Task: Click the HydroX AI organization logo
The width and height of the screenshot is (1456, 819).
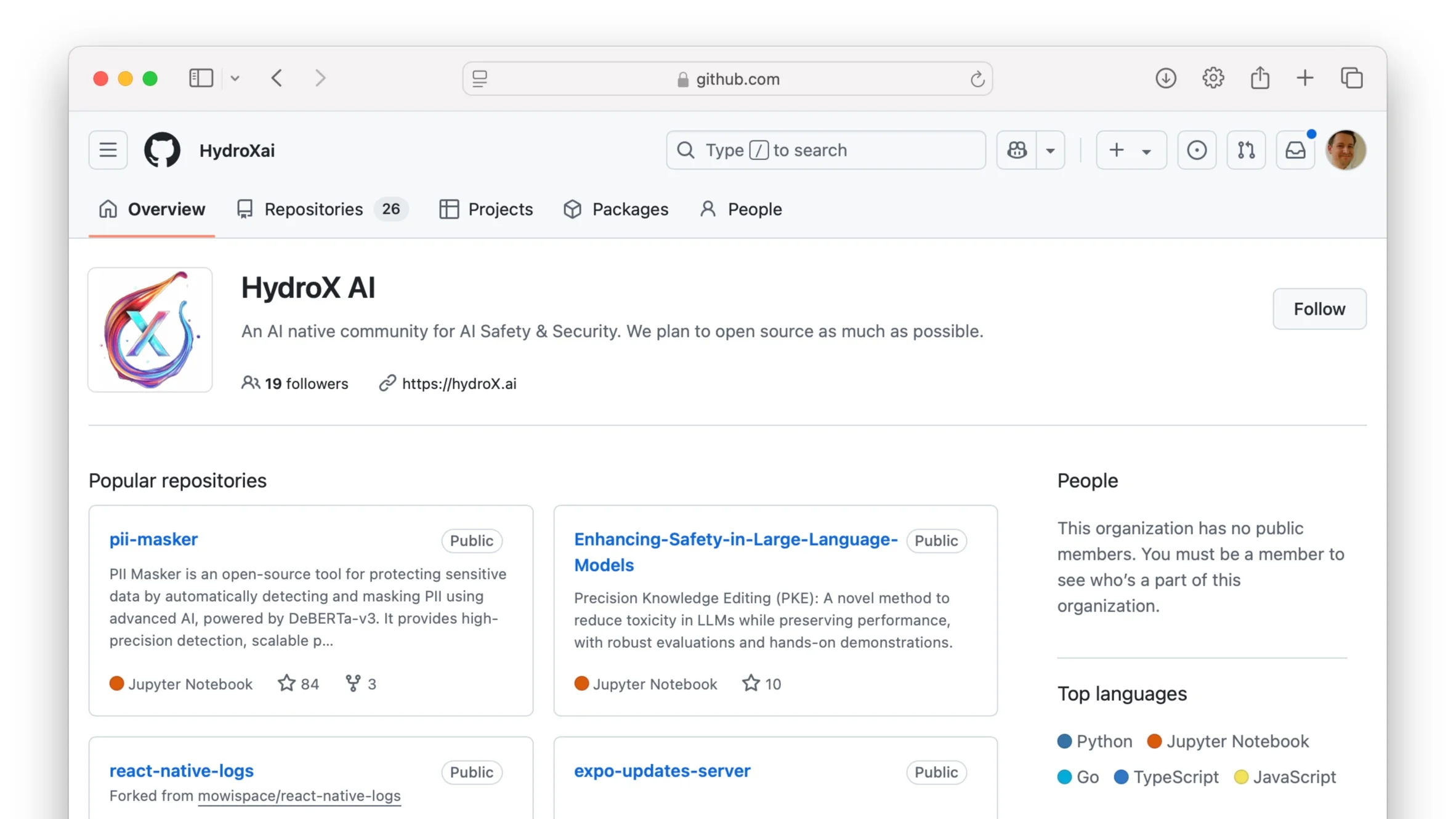Action: 150,329
